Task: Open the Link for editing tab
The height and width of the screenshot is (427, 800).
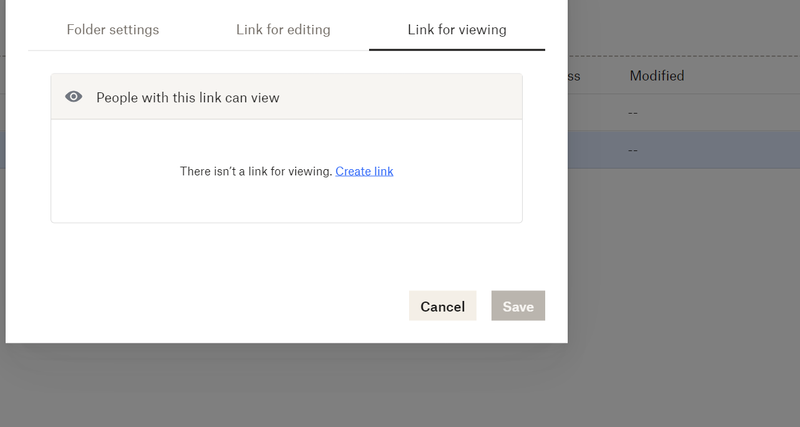Action: coord(283,29)
